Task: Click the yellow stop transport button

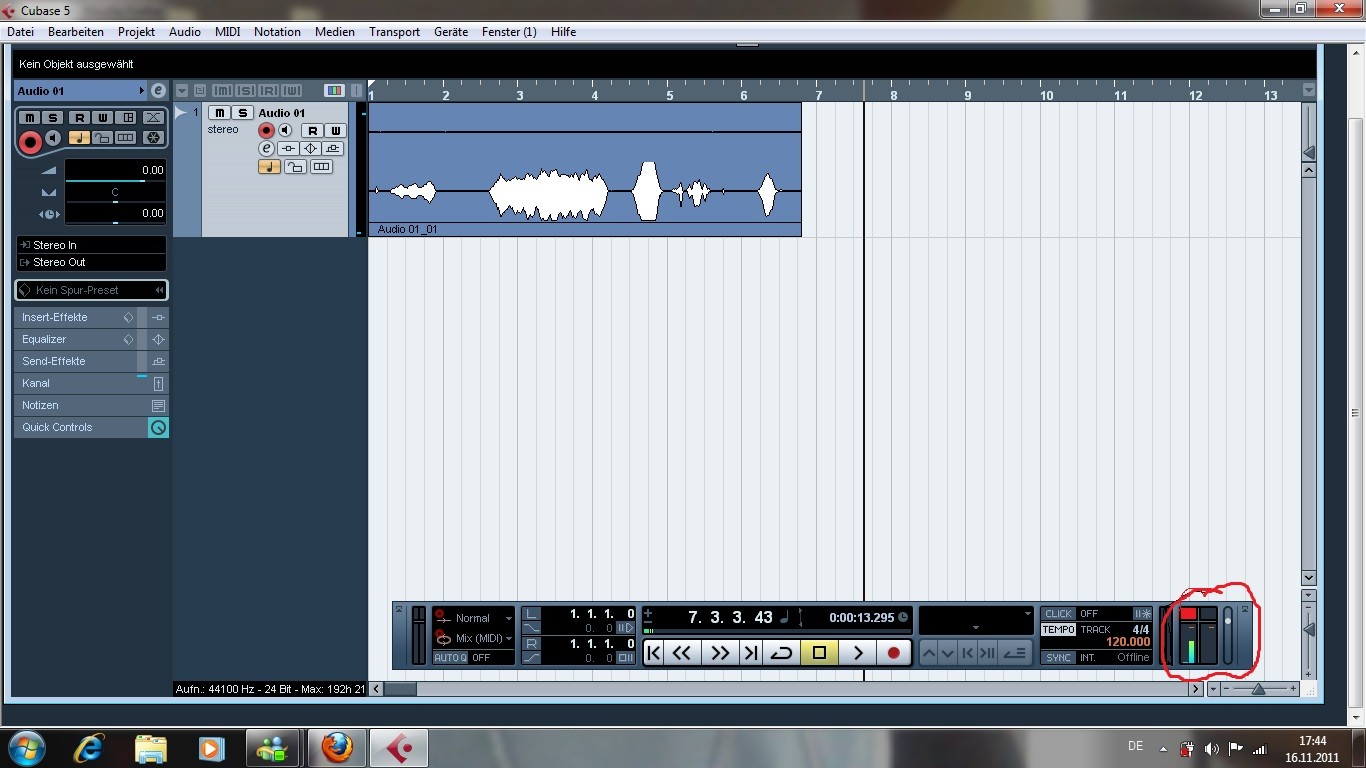Action: [x=819, y=653]
